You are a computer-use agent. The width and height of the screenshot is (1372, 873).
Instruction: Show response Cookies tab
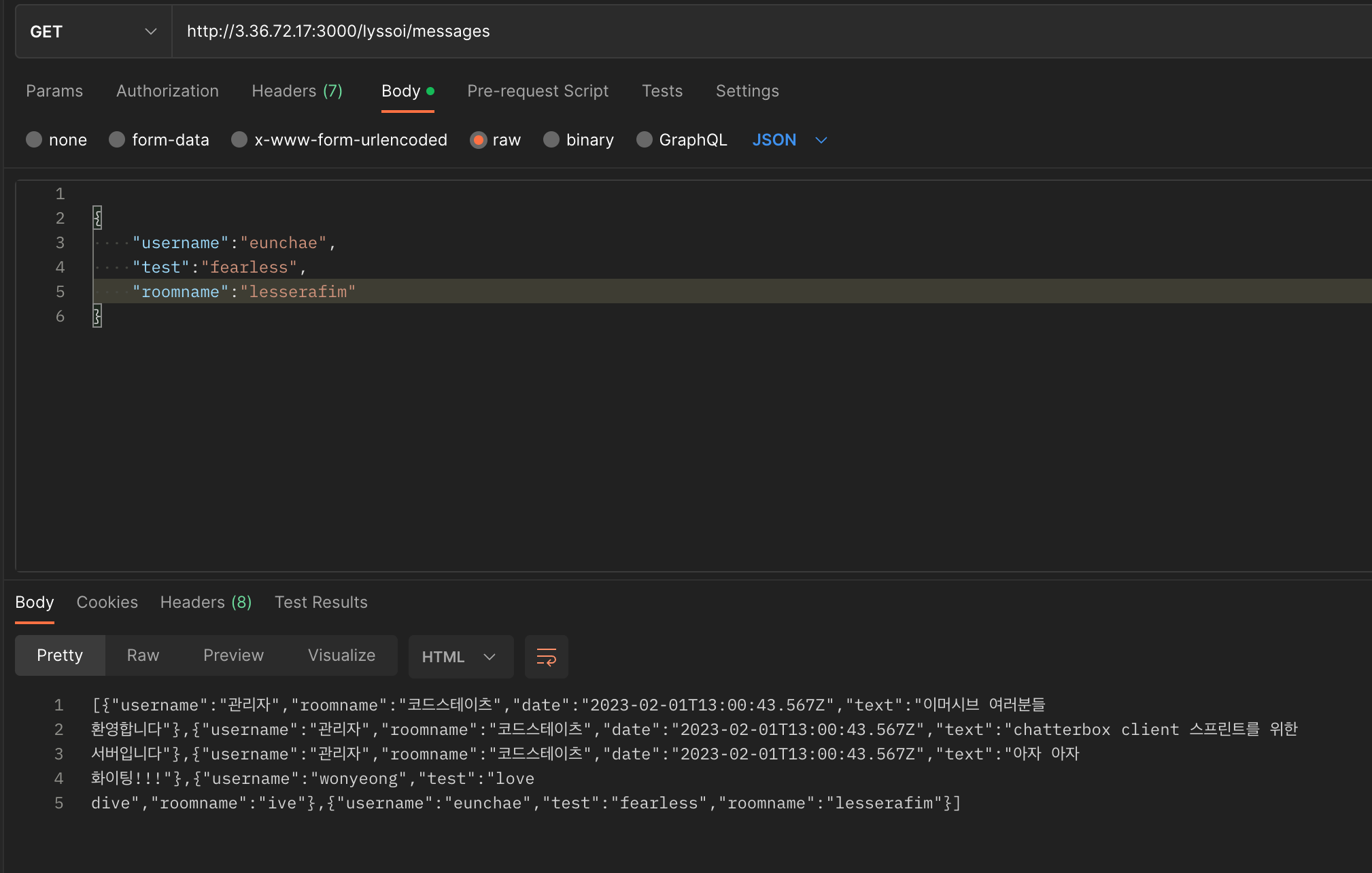(x=107, y=602)
